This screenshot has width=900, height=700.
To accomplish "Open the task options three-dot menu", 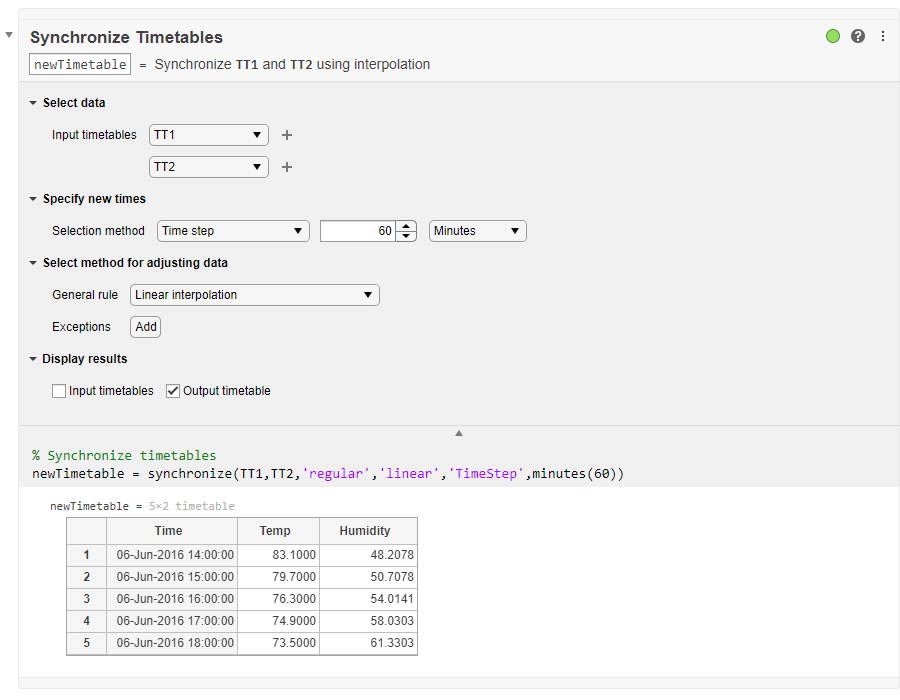I will (x=881, y=36).
